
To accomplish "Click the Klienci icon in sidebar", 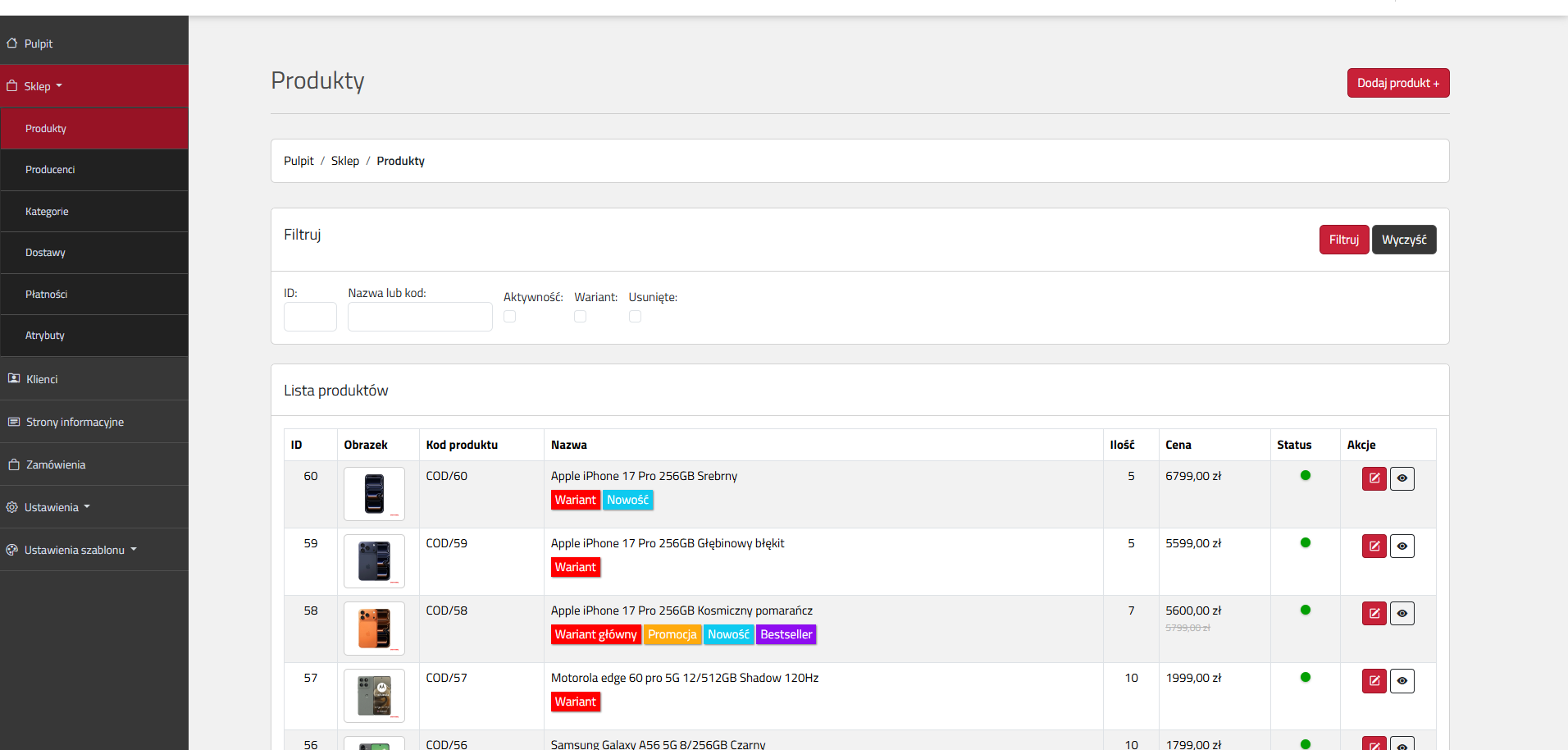I will (14, 378).
